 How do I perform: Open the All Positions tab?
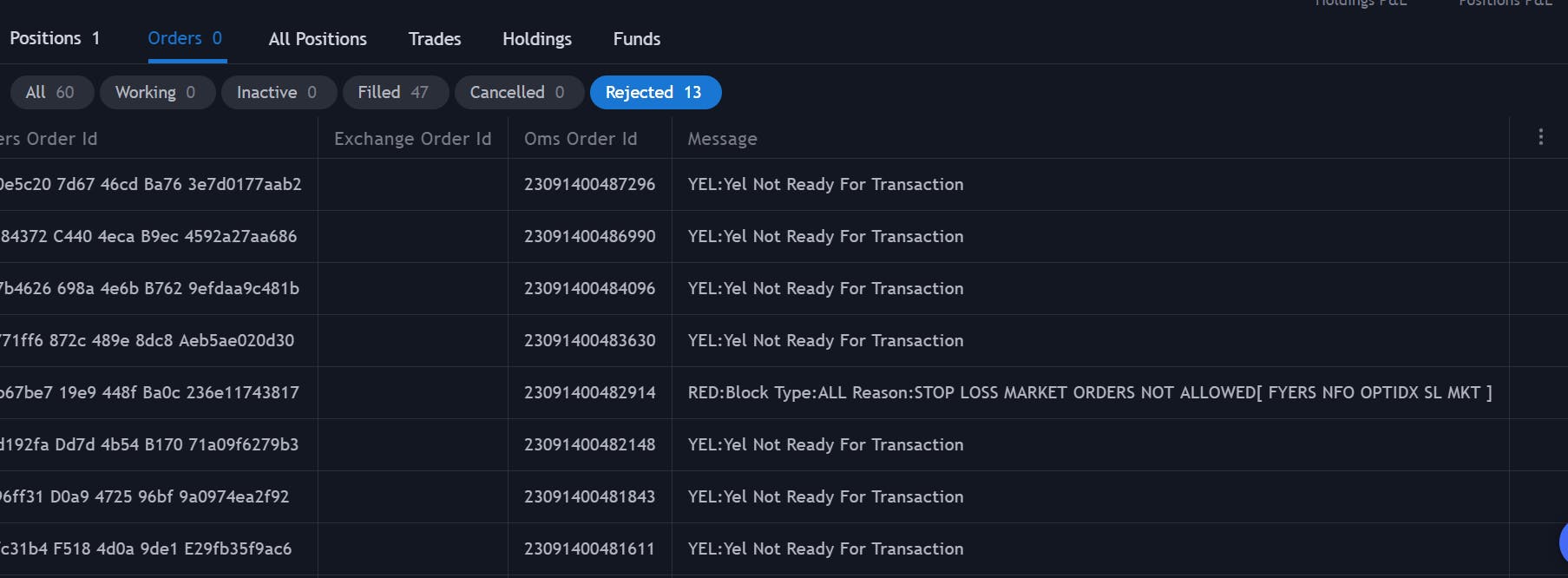pyautogui.click(x=318, y=39)
